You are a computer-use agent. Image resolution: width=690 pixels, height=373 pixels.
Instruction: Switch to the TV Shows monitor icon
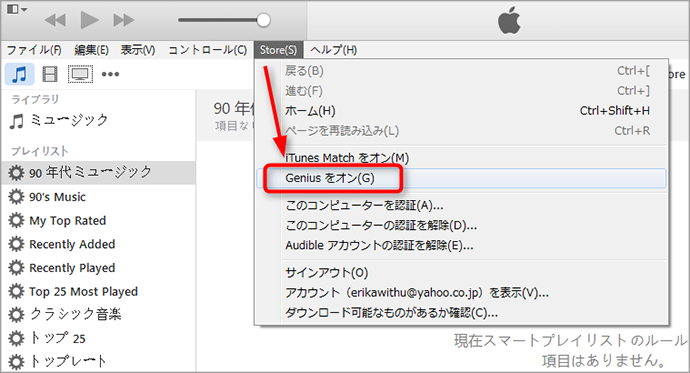[80, 74]
